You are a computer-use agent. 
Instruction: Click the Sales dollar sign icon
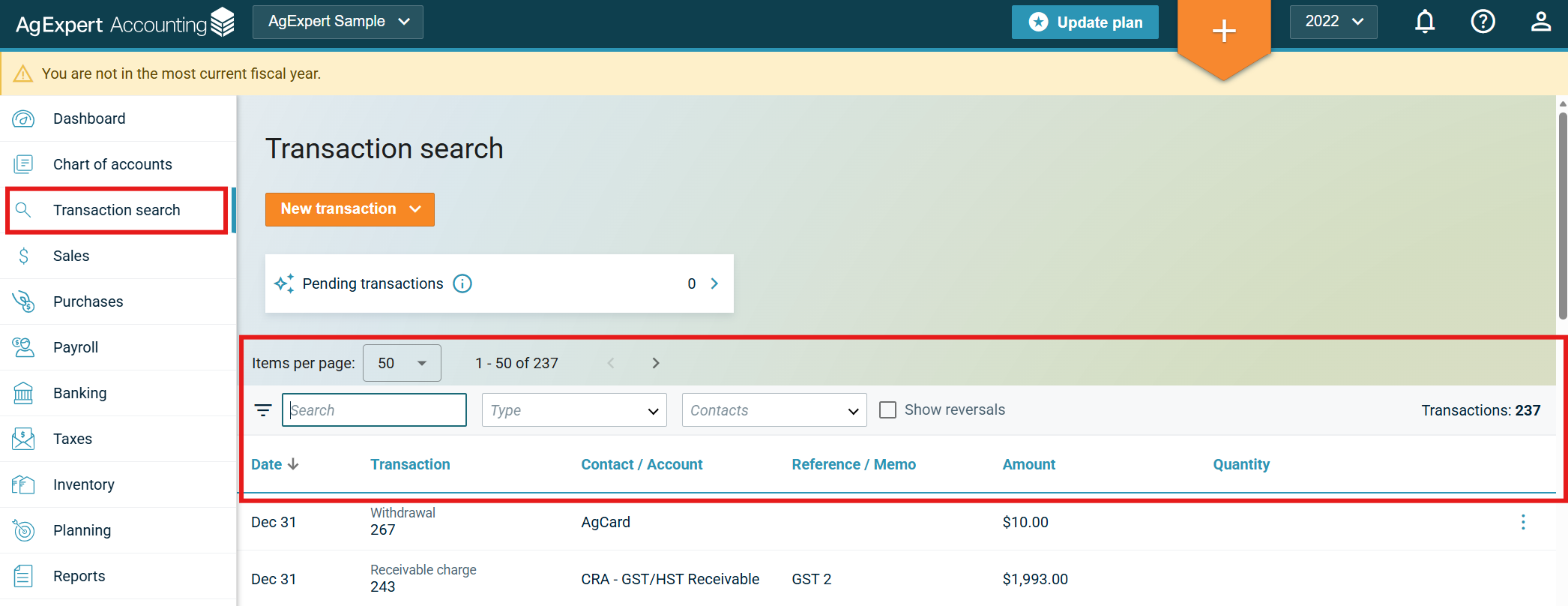point(23,256)
